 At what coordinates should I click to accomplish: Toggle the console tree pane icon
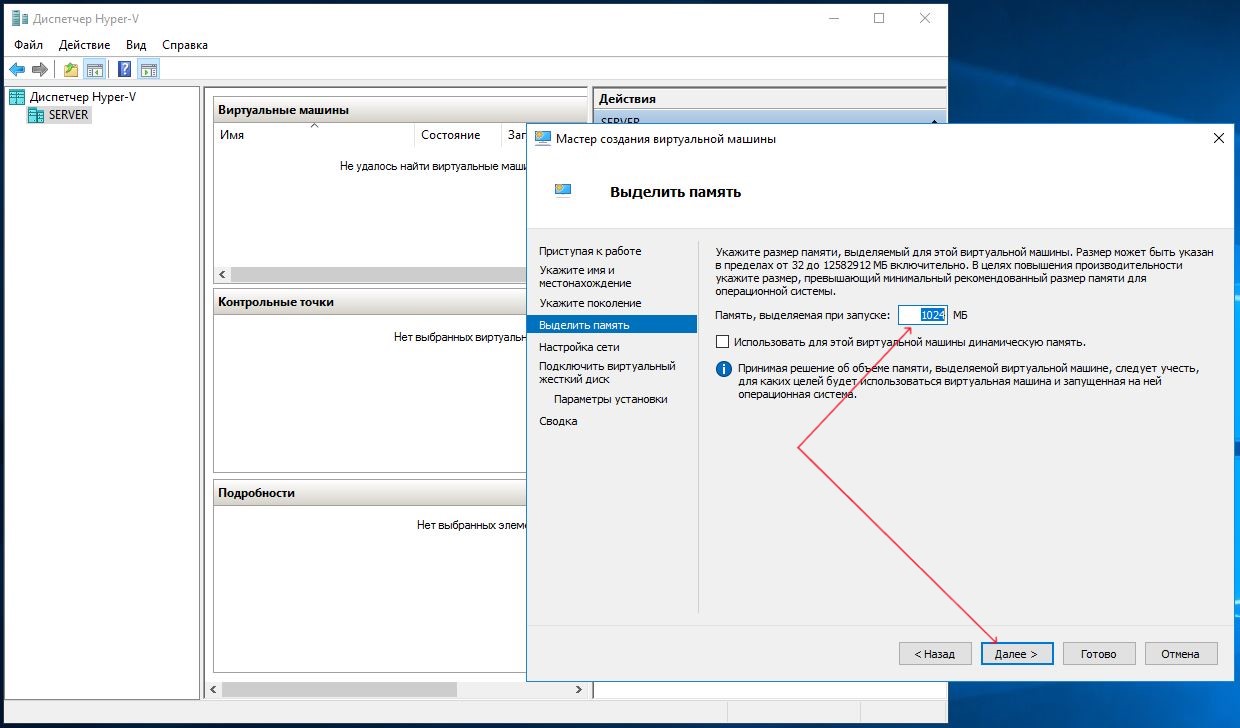95,69
